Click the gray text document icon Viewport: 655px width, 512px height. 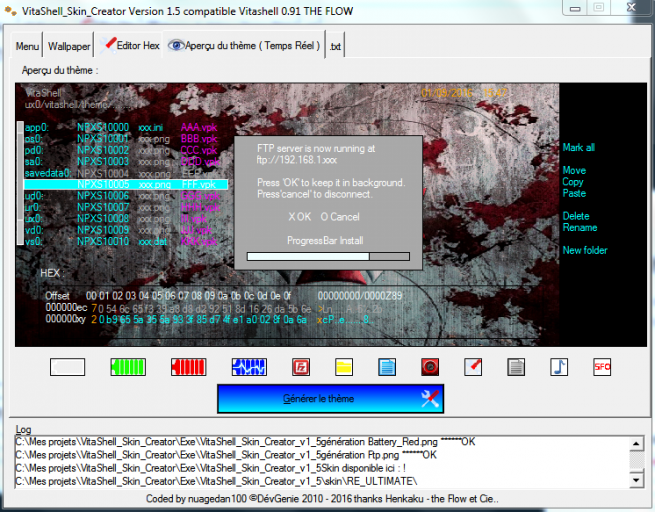[x=516, y=367]
